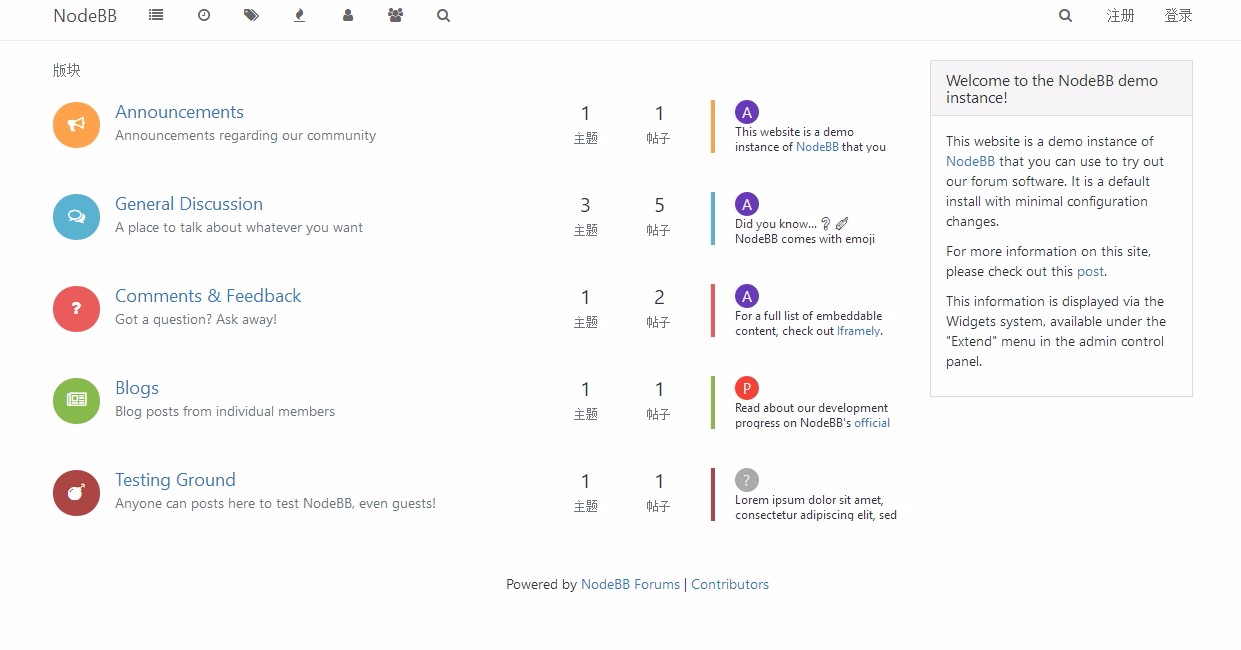Screen dimensions: 1241x650
Task: Click the green Blogs newspaper icon
Action: [76, 401]
